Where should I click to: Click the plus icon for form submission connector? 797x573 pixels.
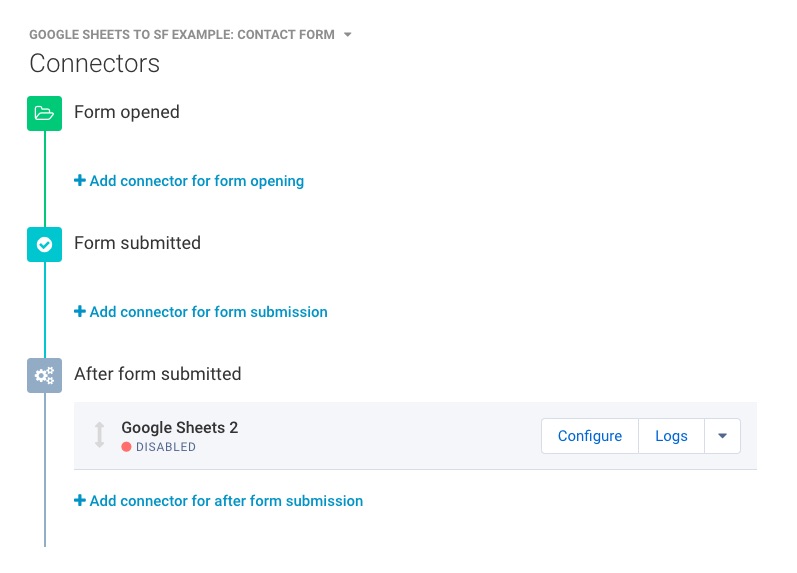(79, 311)
